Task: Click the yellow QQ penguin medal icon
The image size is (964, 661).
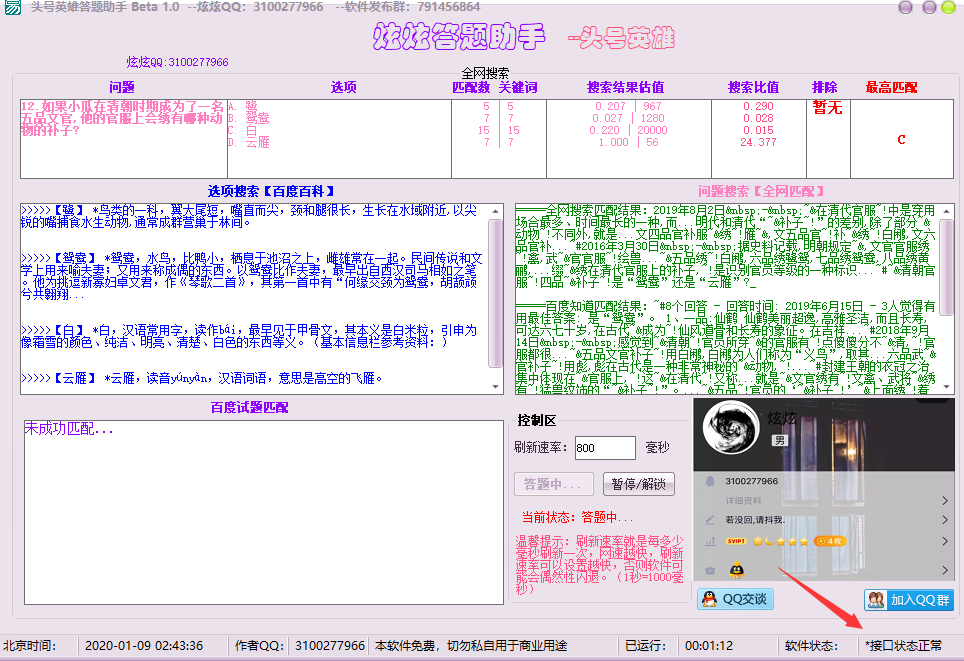Action: coord(737,570)
